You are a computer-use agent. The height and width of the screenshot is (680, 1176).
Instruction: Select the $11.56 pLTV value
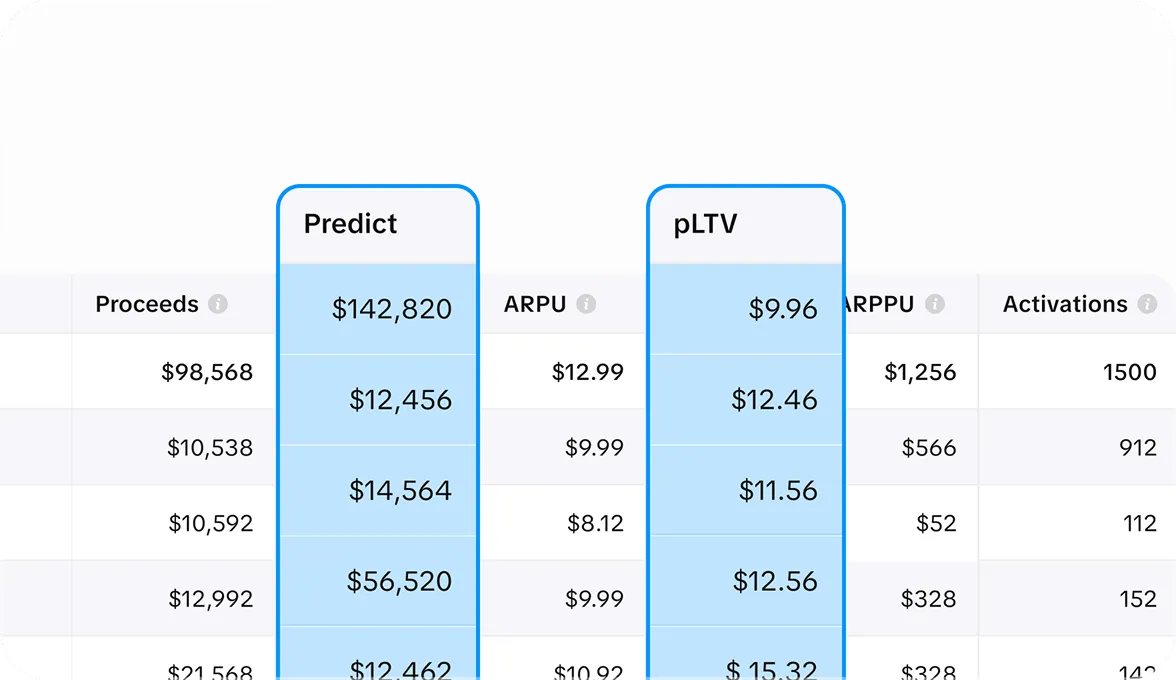778,491
